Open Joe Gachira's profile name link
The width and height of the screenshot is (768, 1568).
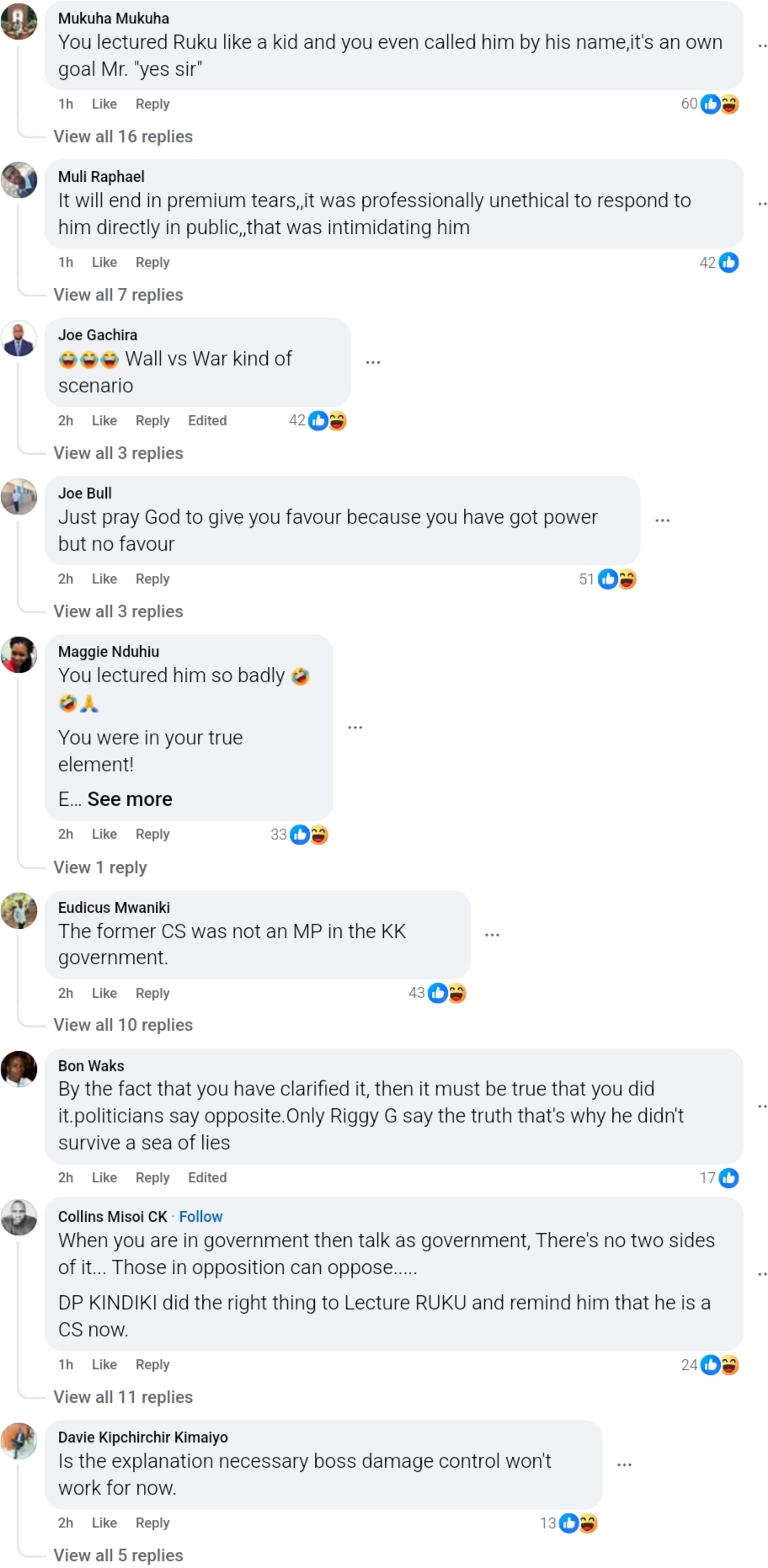98,335
